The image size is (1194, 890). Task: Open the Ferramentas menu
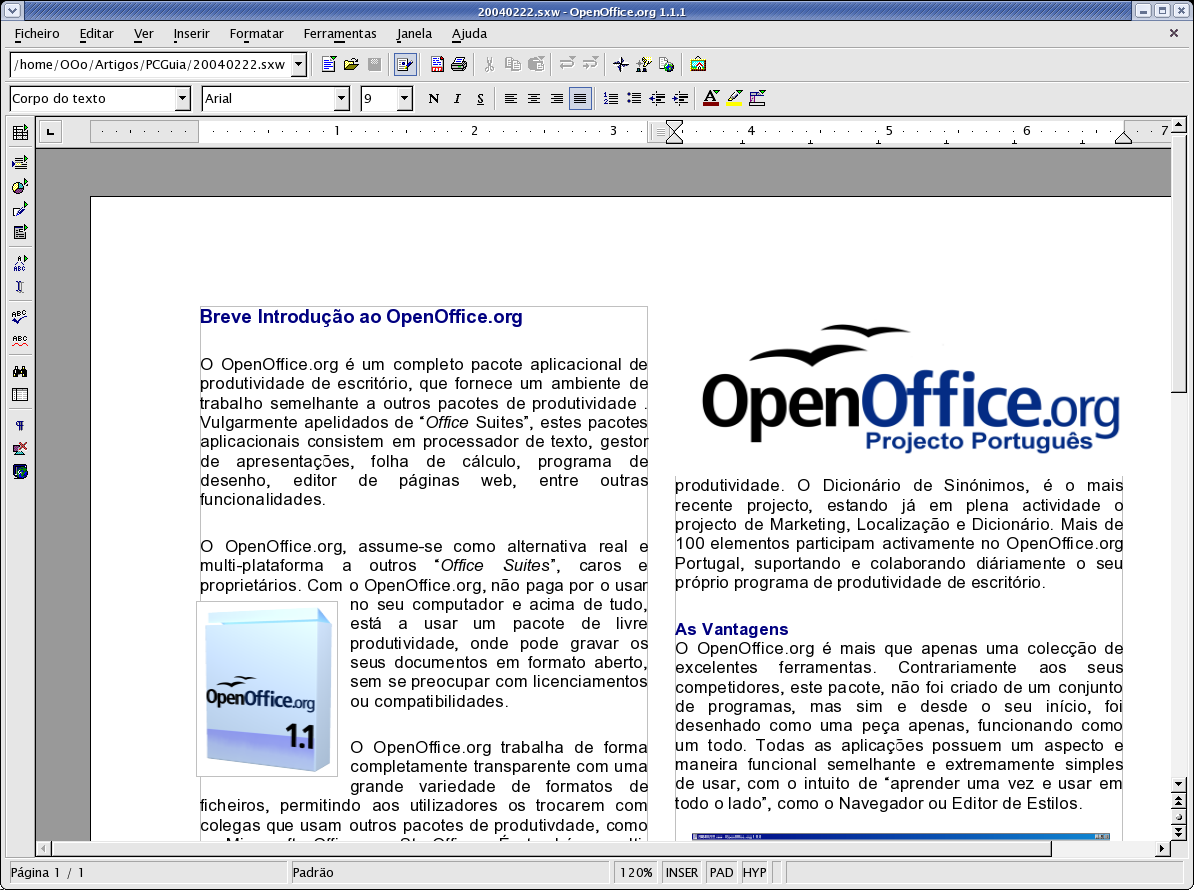[x=340, y=33]
